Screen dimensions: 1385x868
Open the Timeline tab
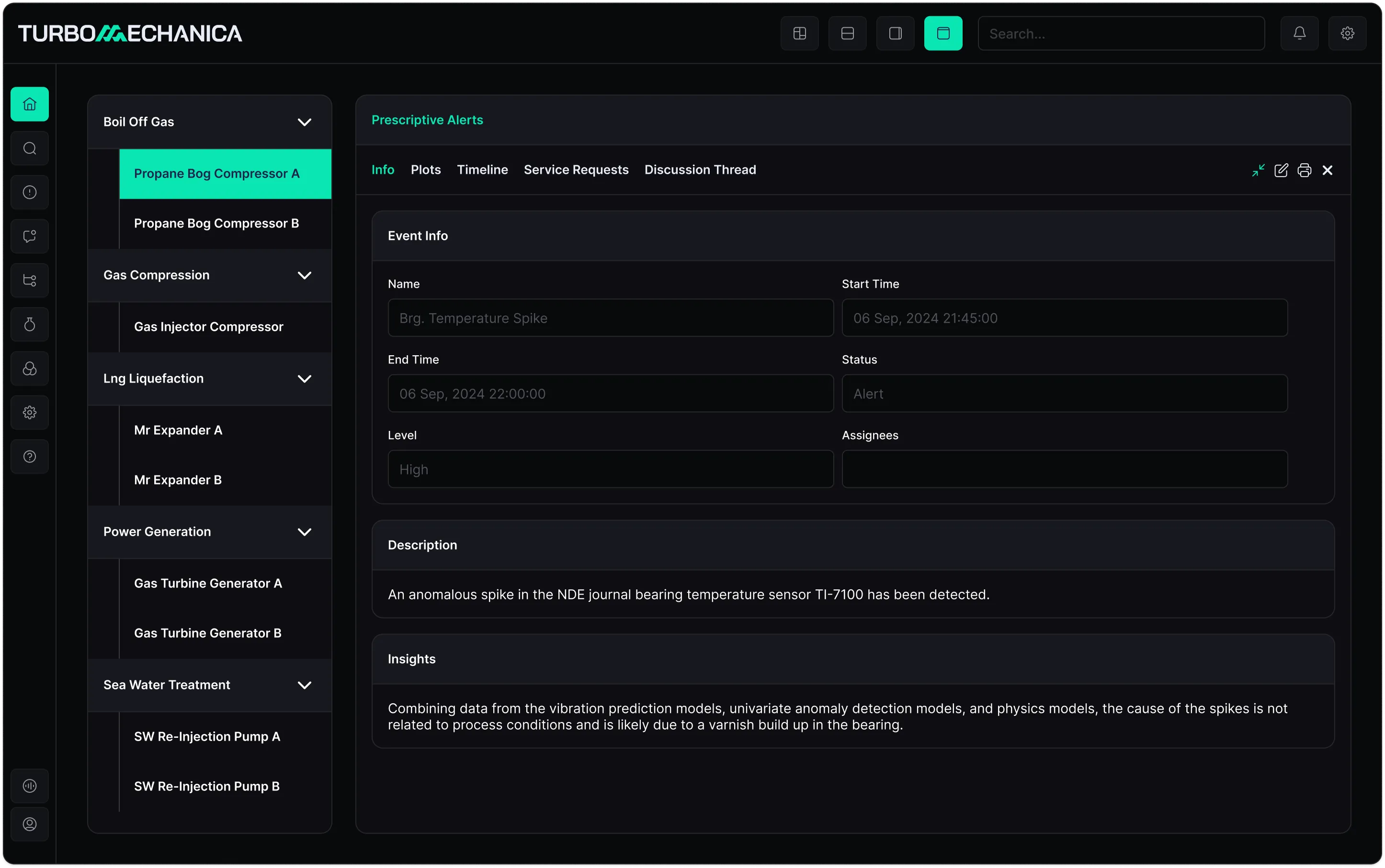click(482, 169)
